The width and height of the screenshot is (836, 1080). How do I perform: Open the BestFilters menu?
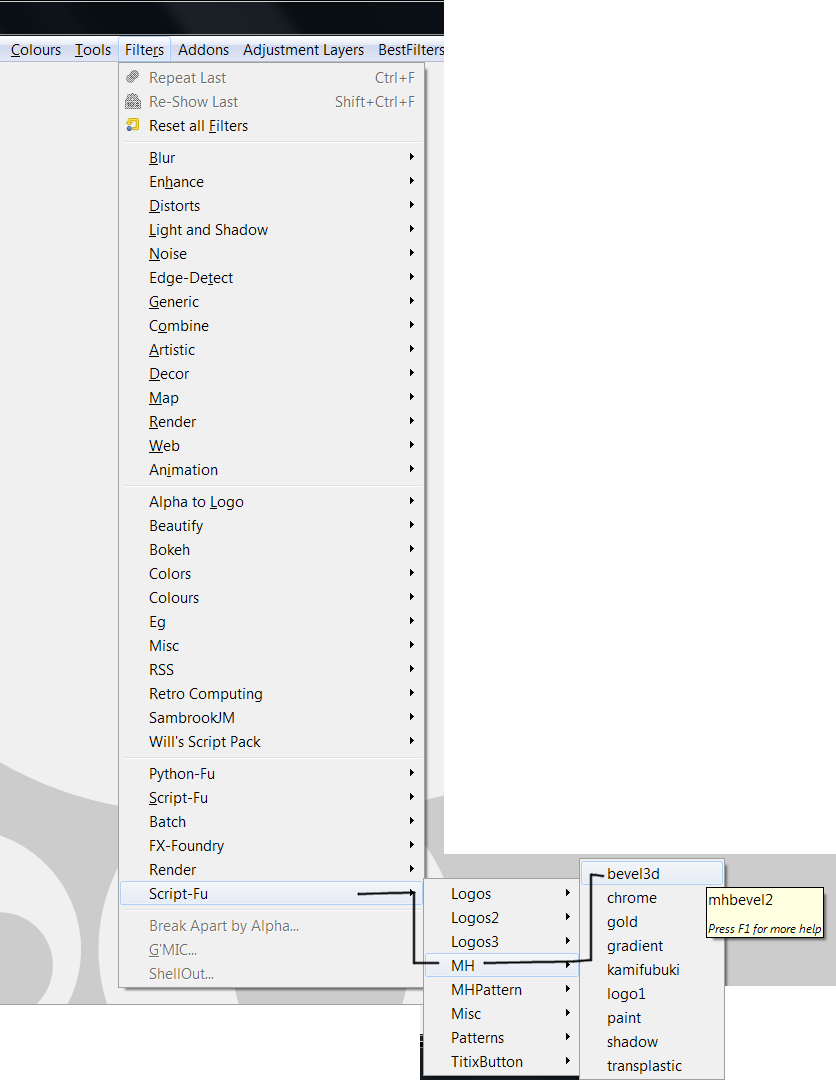click(x=410, y=50)
